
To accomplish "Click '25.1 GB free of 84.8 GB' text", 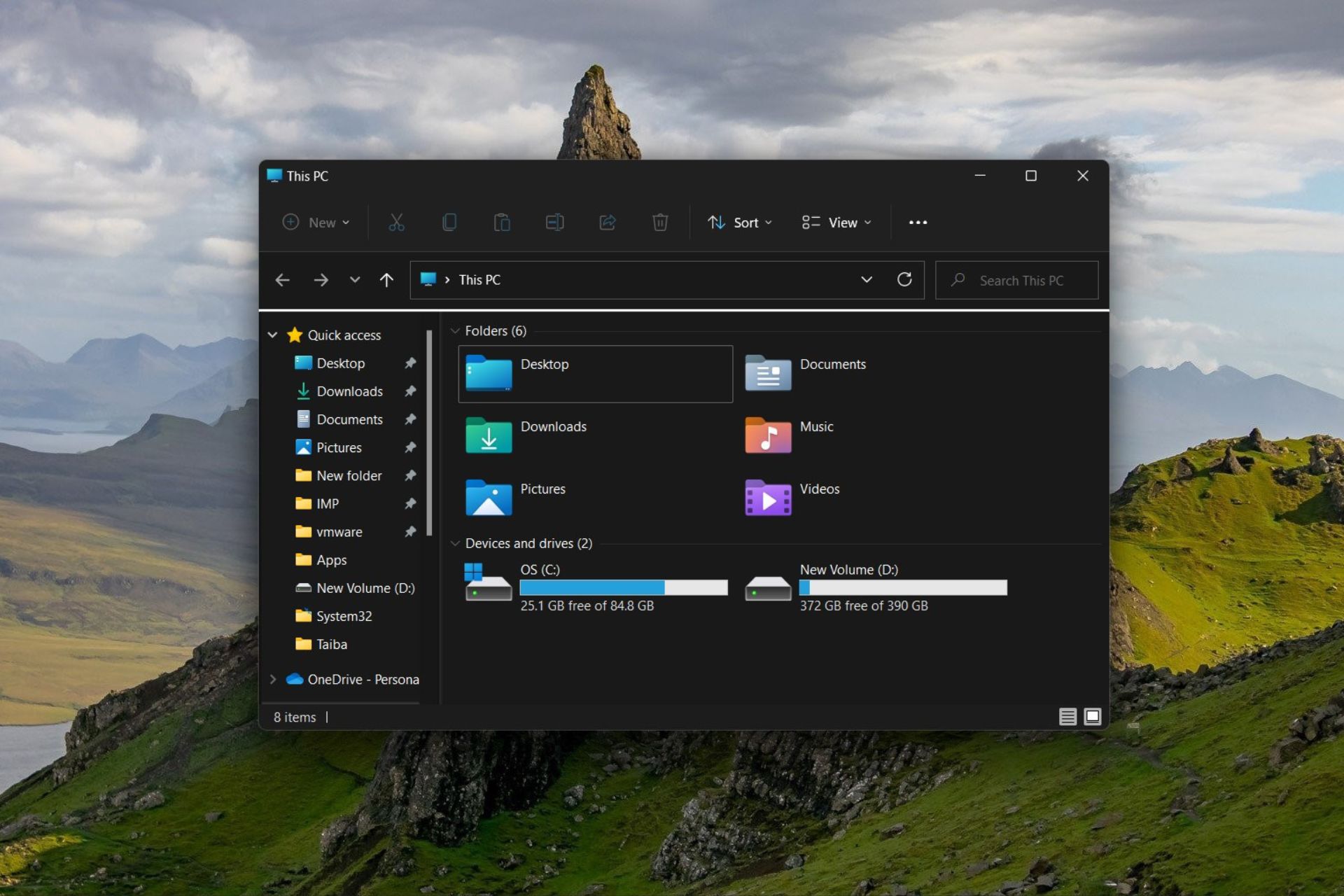I will pyautogui.click(x=587, y=606).
